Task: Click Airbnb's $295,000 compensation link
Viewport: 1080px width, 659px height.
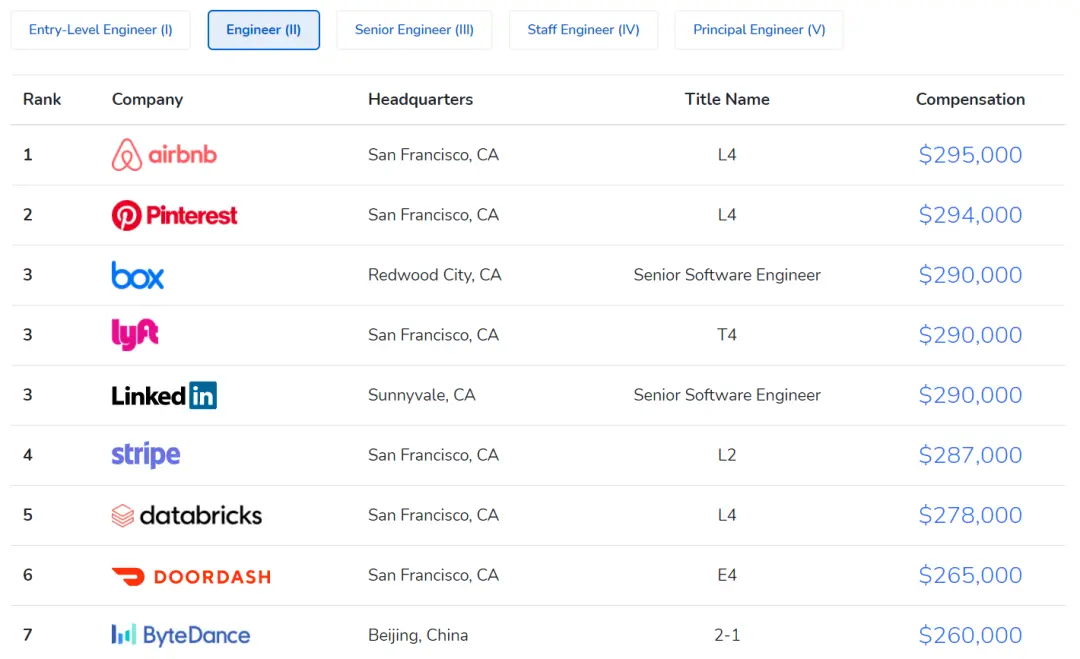Action: [970, 155]
